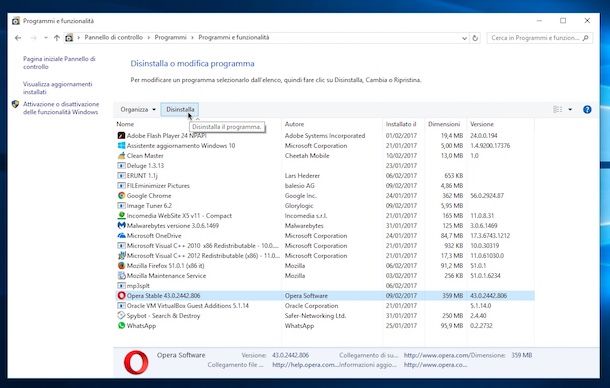Click the Oracle VM VirtualBox Guest Additions icon
Image resolution: width=610 pixels, height=388 pixels.
click(x=121, y=305)
